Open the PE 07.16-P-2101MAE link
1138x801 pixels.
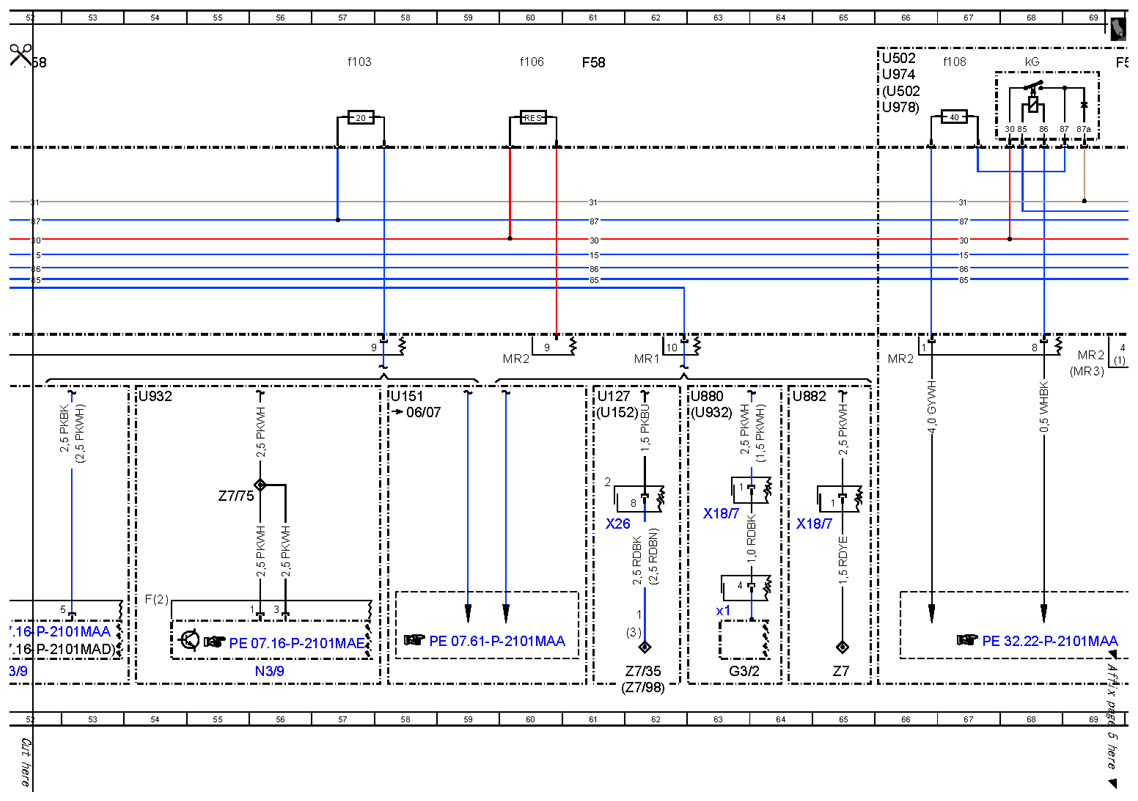tap(297, 643)
